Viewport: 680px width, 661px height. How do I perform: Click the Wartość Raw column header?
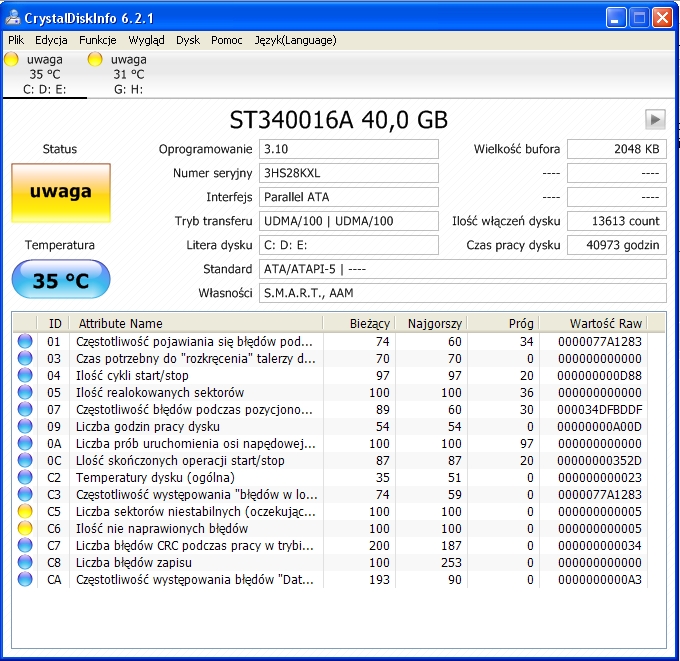tap(593, 324)
